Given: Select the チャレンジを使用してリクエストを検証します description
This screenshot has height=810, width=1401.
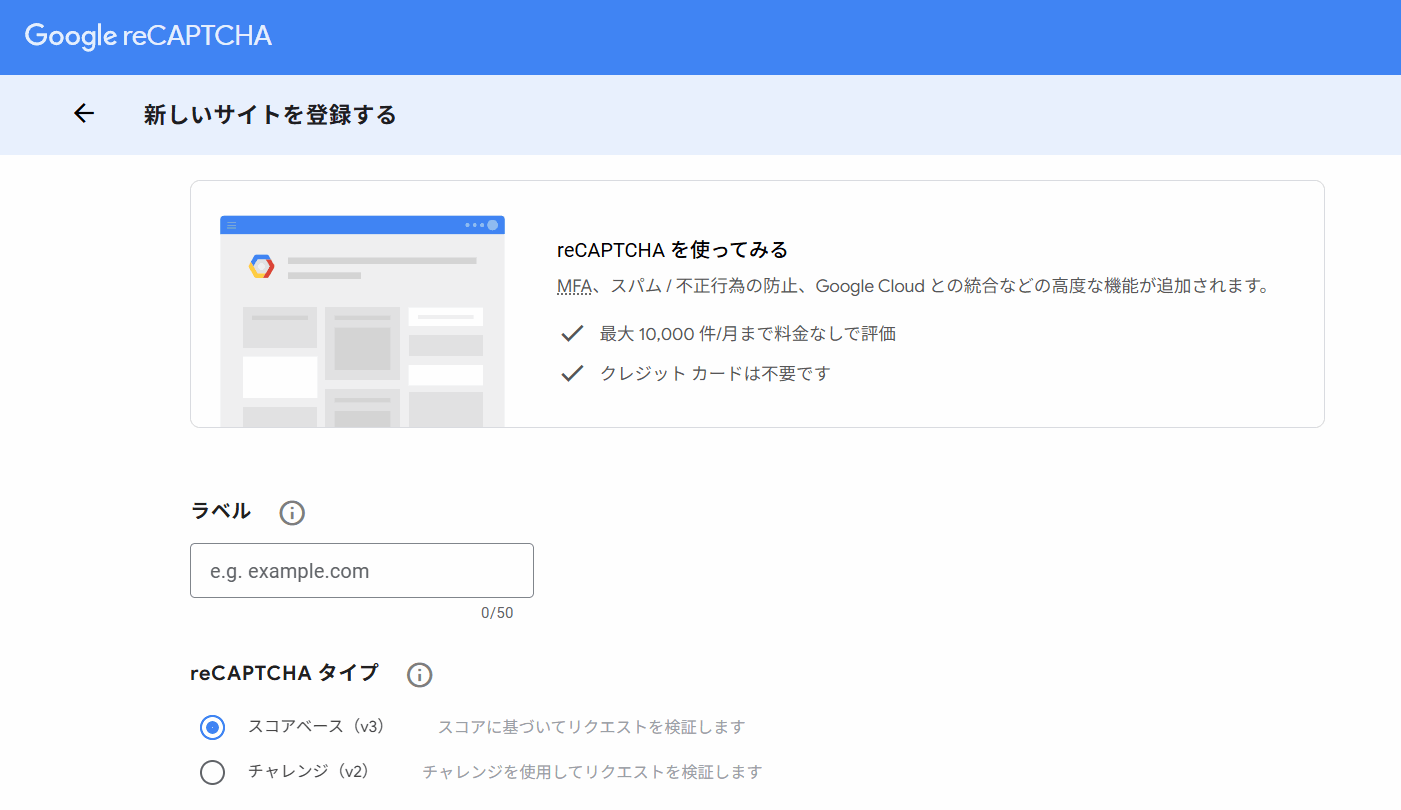Looking at the screenshot, I should click(x=592, y=772).
